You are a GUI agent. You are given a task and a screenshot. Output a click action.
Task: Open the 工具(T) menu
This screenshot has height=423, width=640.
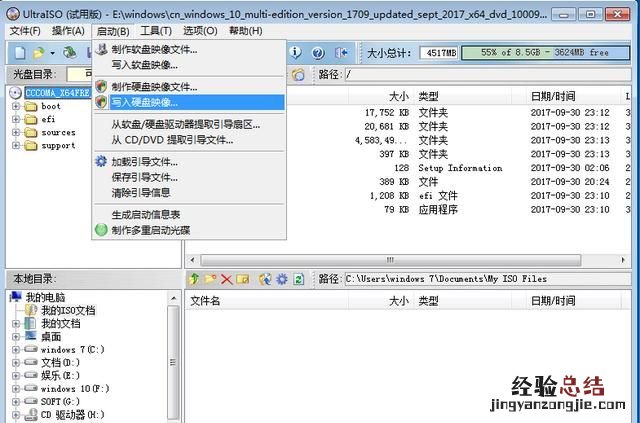[156, 31]
